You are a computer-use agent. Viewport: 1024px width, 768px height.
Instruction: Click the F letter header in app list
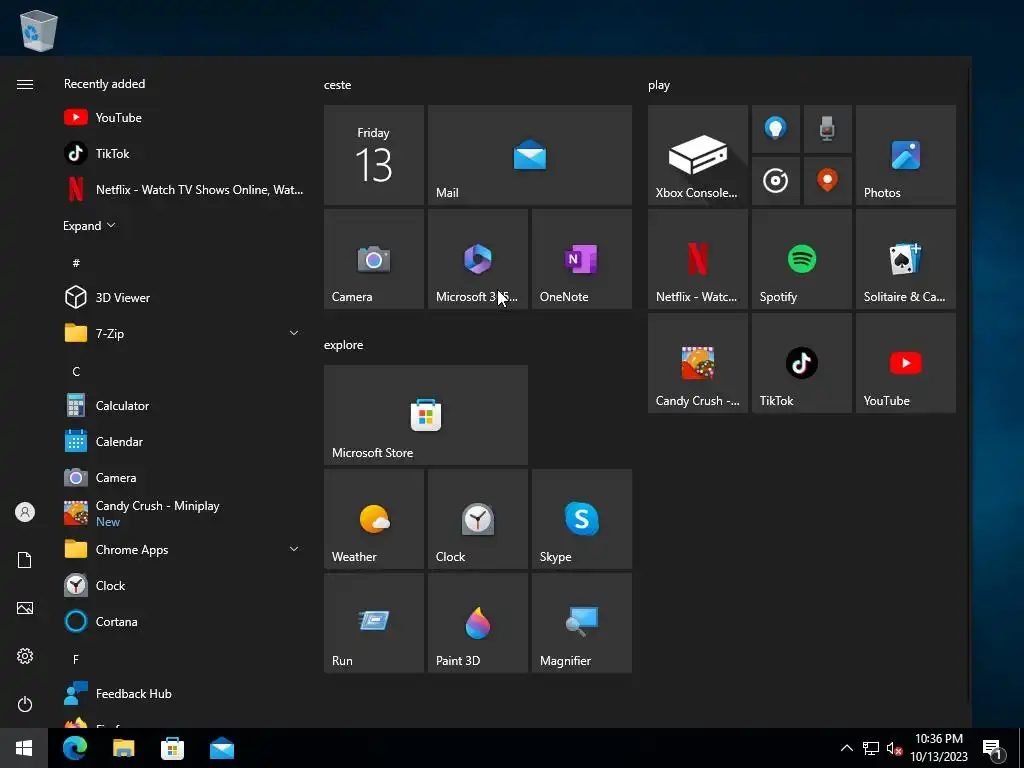(76, 659)
